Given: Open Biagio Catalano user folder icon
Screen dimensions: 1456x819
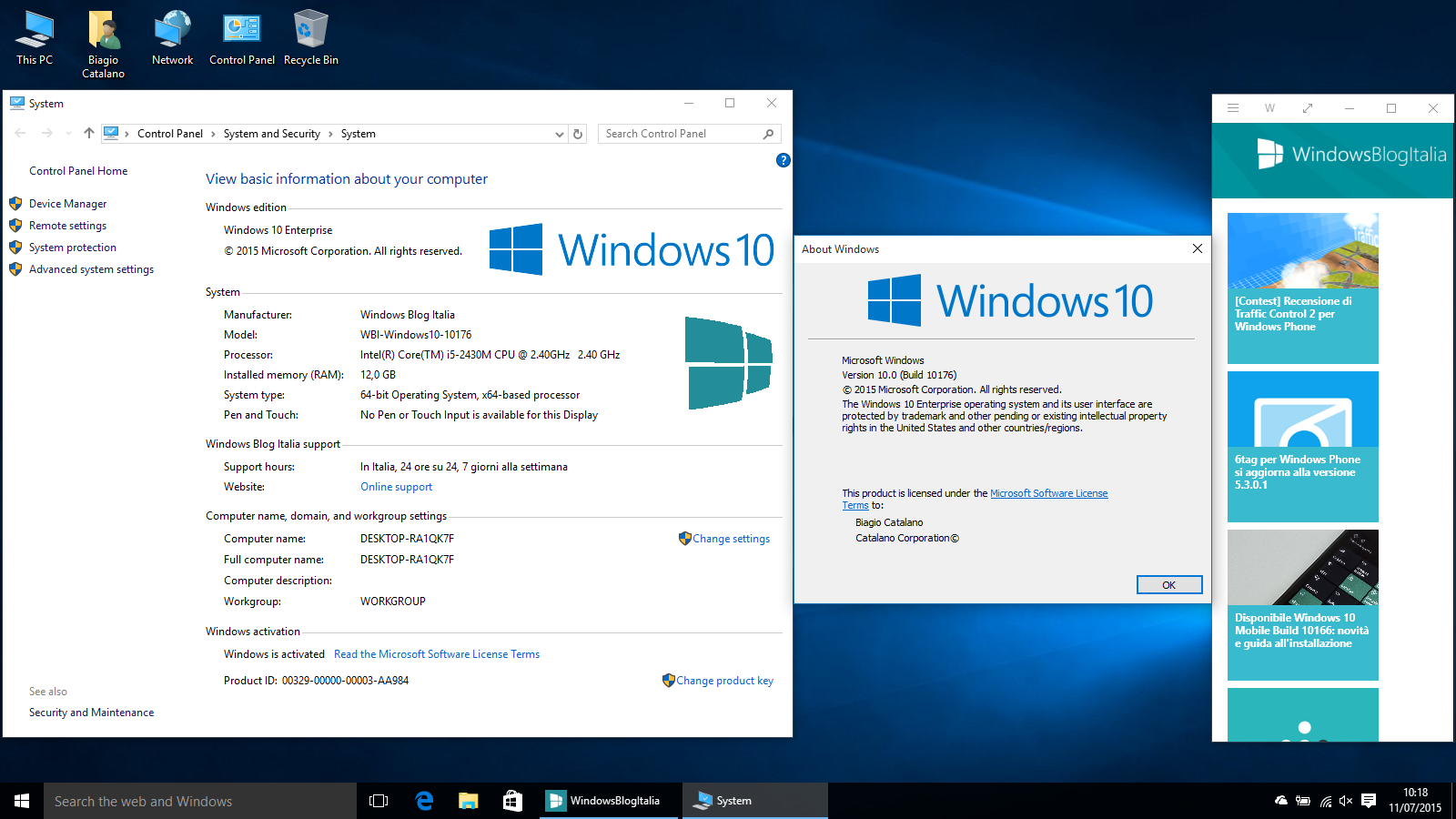Looking at the screenshot, I should coord(104,45).
